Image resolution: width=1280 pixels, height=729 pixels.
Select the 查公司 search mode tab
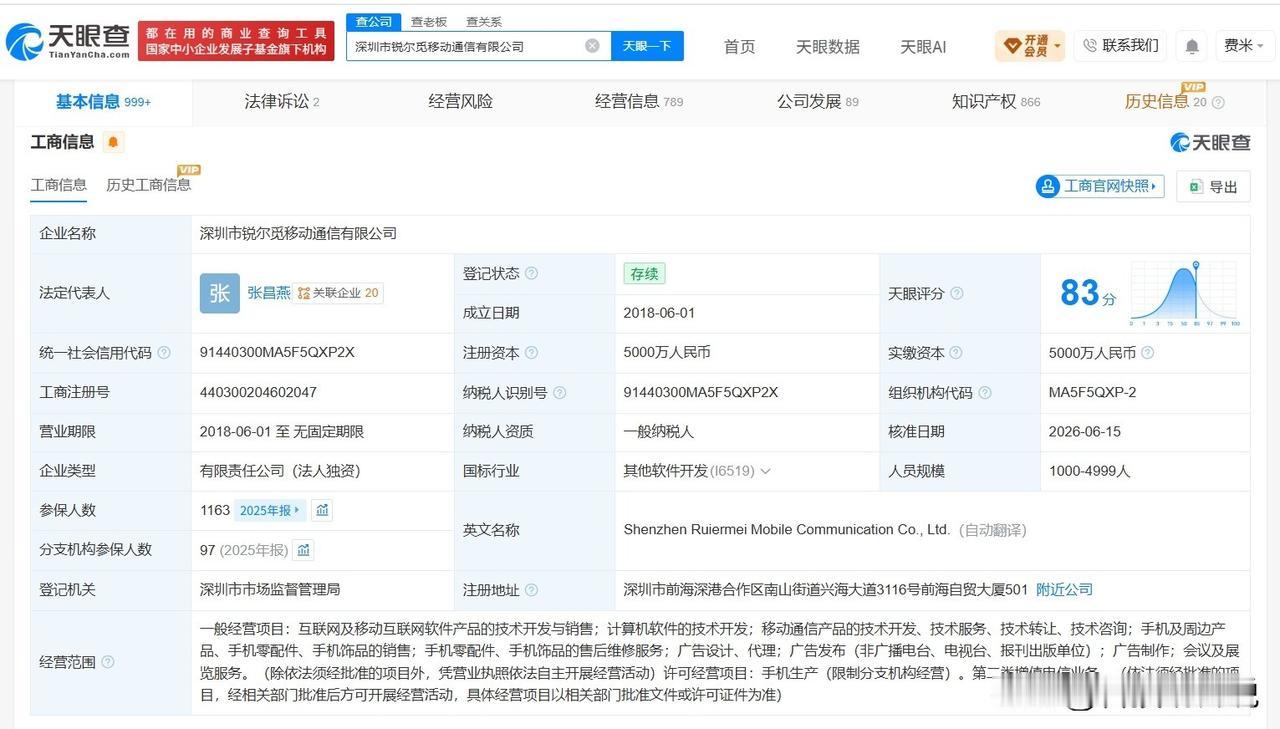374,21
